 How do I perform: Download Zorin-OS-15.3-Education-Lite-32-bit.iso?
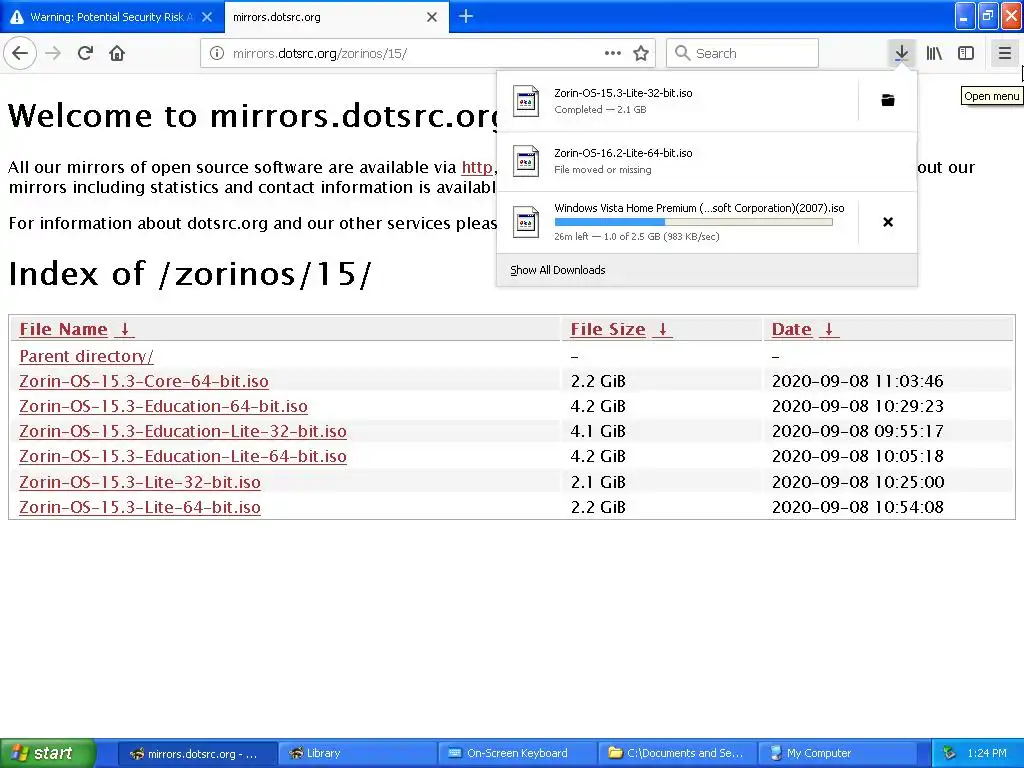[183, 431]
